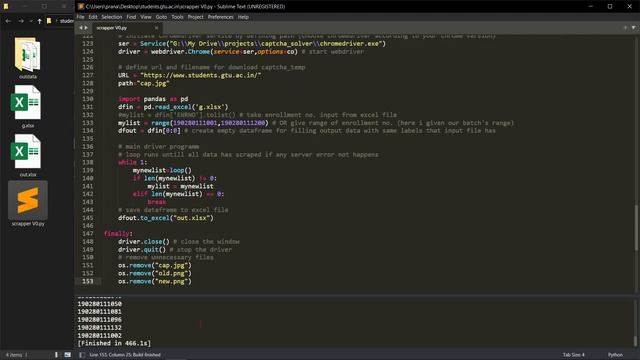Click line number 153 in gutter
This screenshot has width=640, height=360.
click(x=88, y=281)
